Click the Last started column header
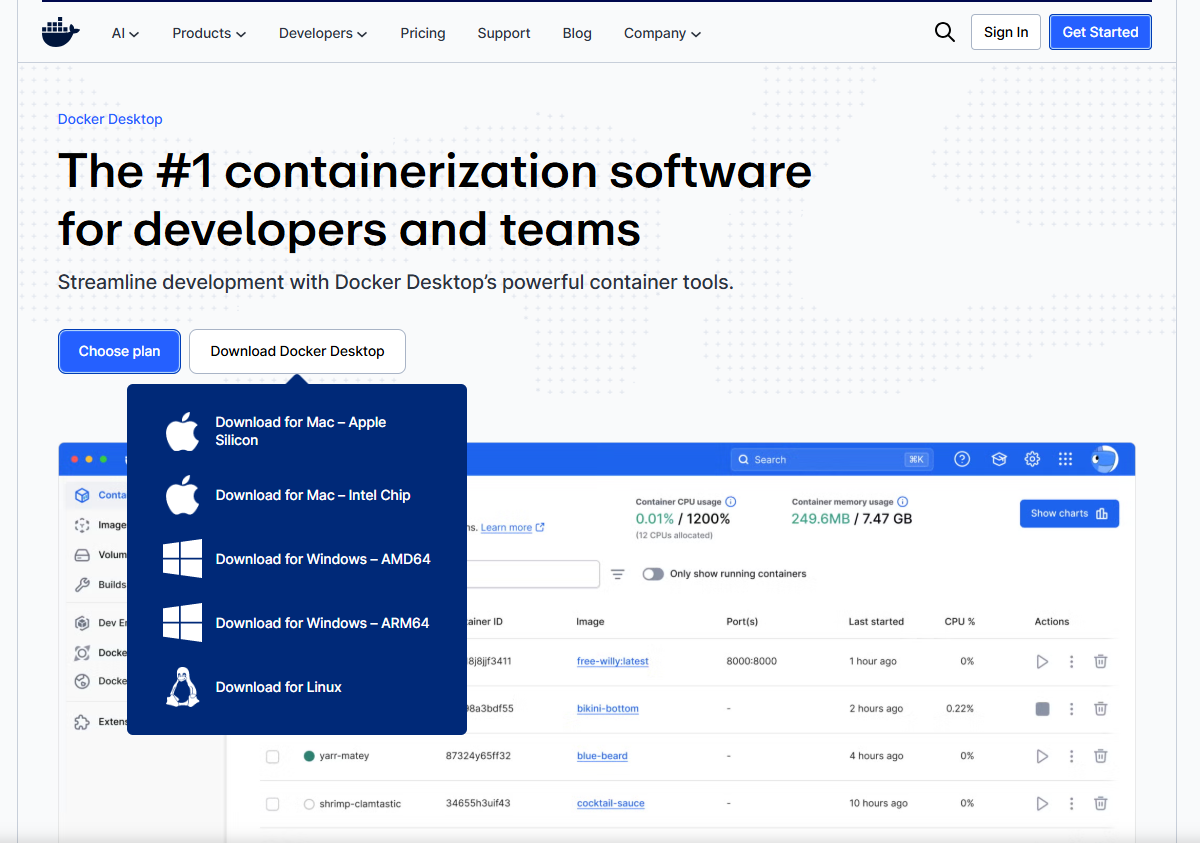Viewport: 1200px width, 852px height. point(876,622)
